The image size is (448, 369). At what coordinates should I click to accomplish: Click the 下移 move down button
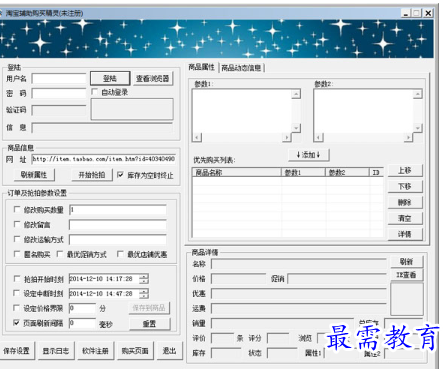coord(405,186)
